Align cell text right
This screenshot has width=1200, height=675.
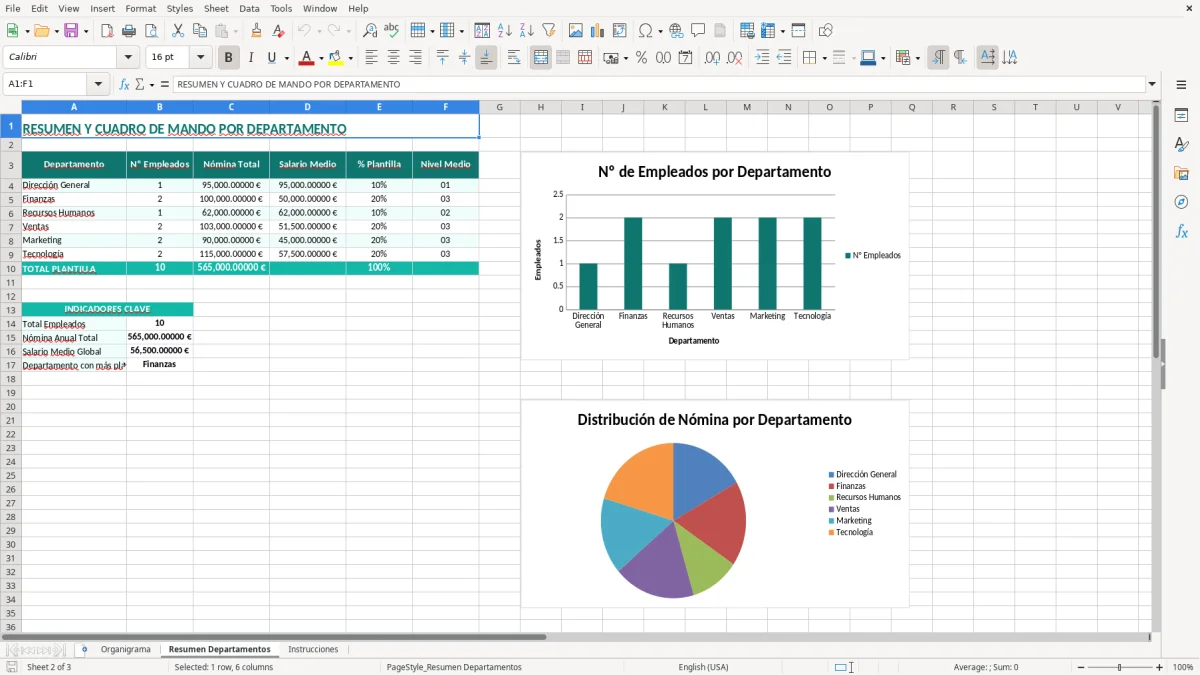click(x=416, y=58)
